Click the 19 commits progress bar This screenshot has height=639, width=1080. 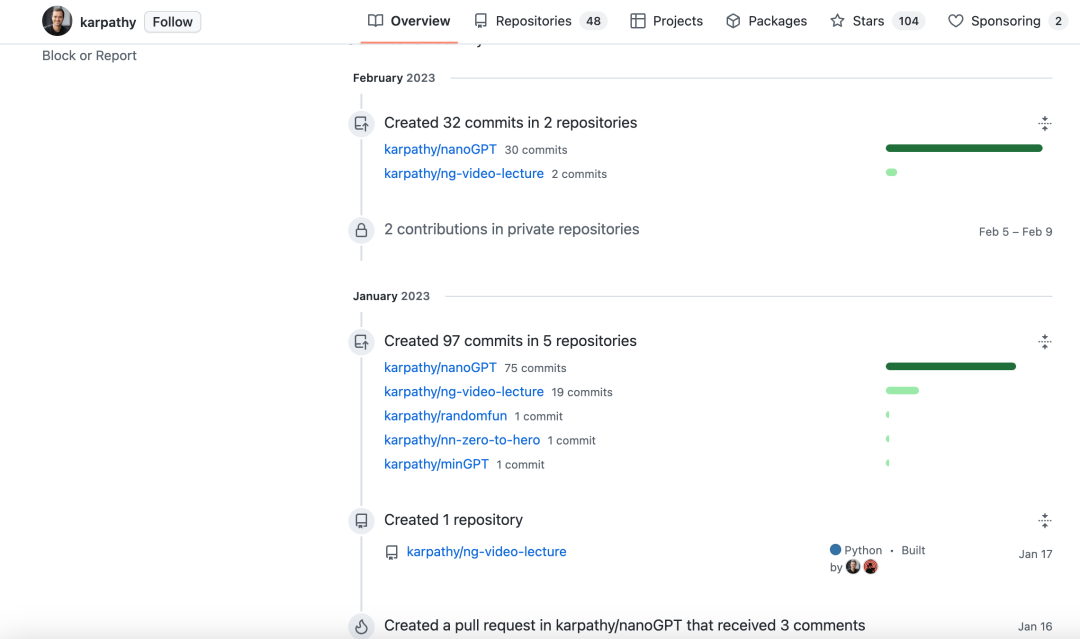point(902,390)
